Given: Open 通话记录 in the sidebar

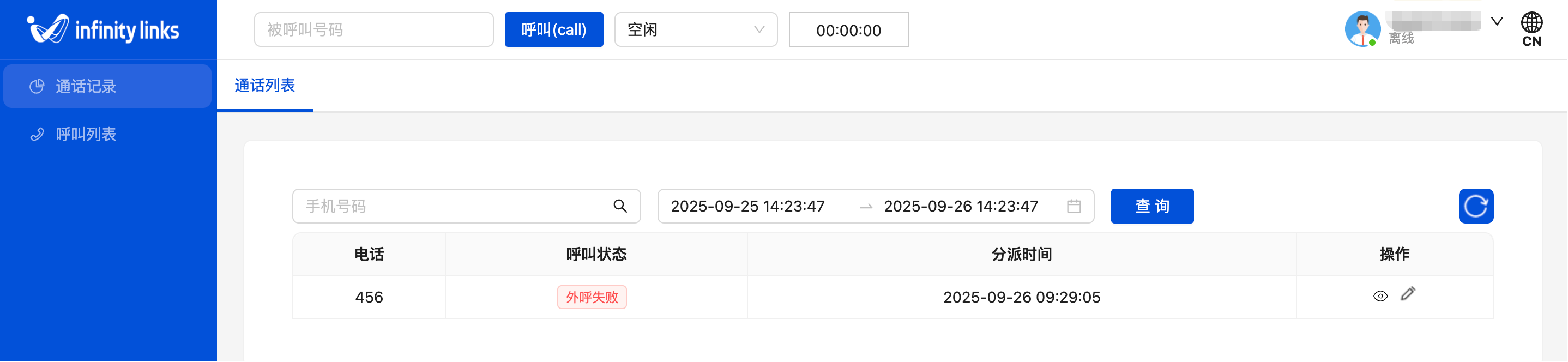Looking at the screenshot, I should 86,86.
